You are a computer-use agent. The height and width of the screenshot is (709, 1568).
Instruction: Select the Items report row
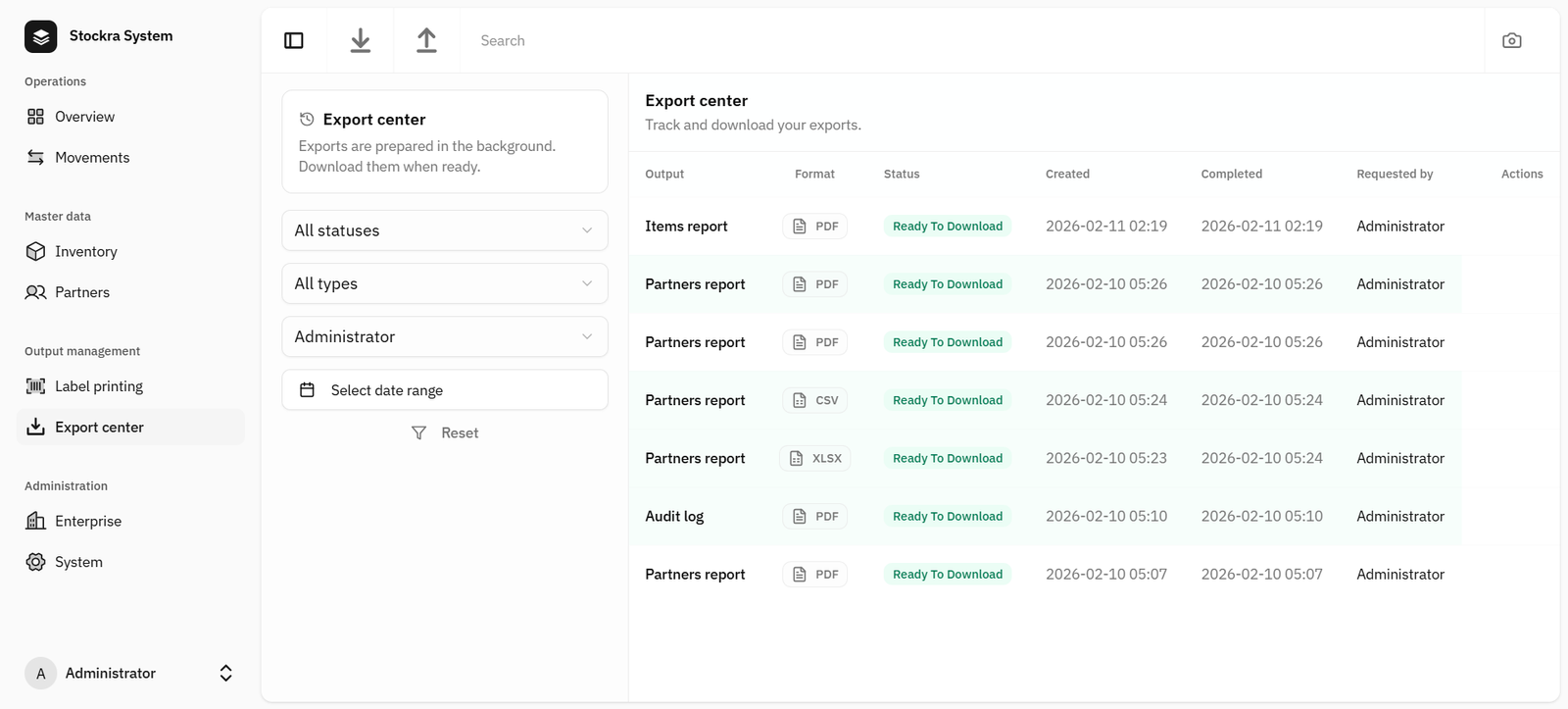click(686, 227)
